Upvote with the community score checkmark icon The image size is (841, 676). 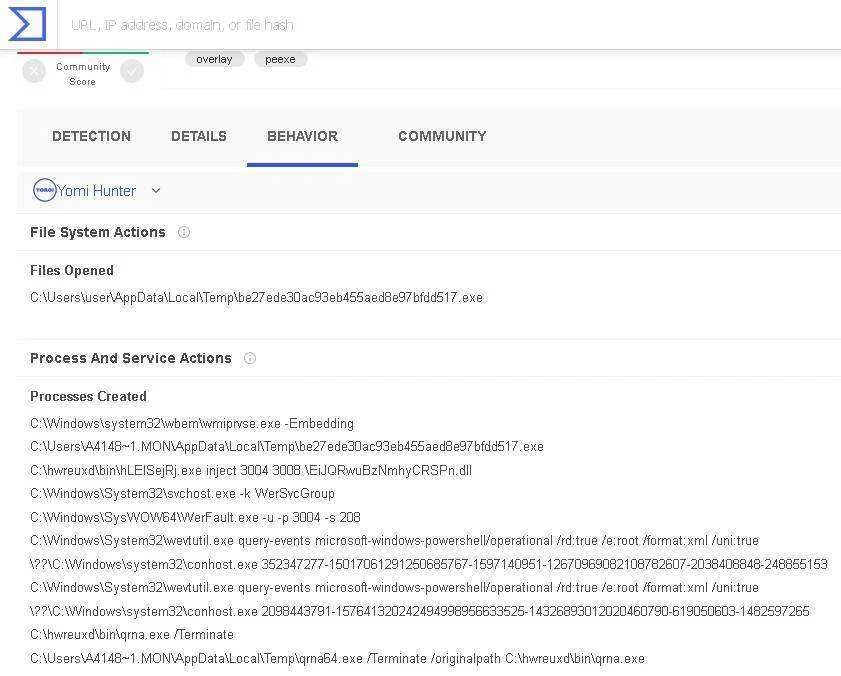tap(132, 71)
